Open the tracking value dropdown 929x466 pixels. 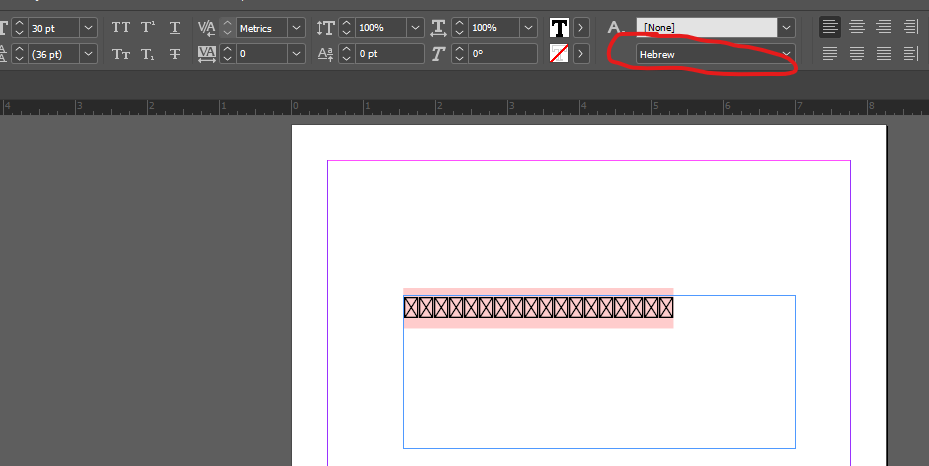coord(296,54)
